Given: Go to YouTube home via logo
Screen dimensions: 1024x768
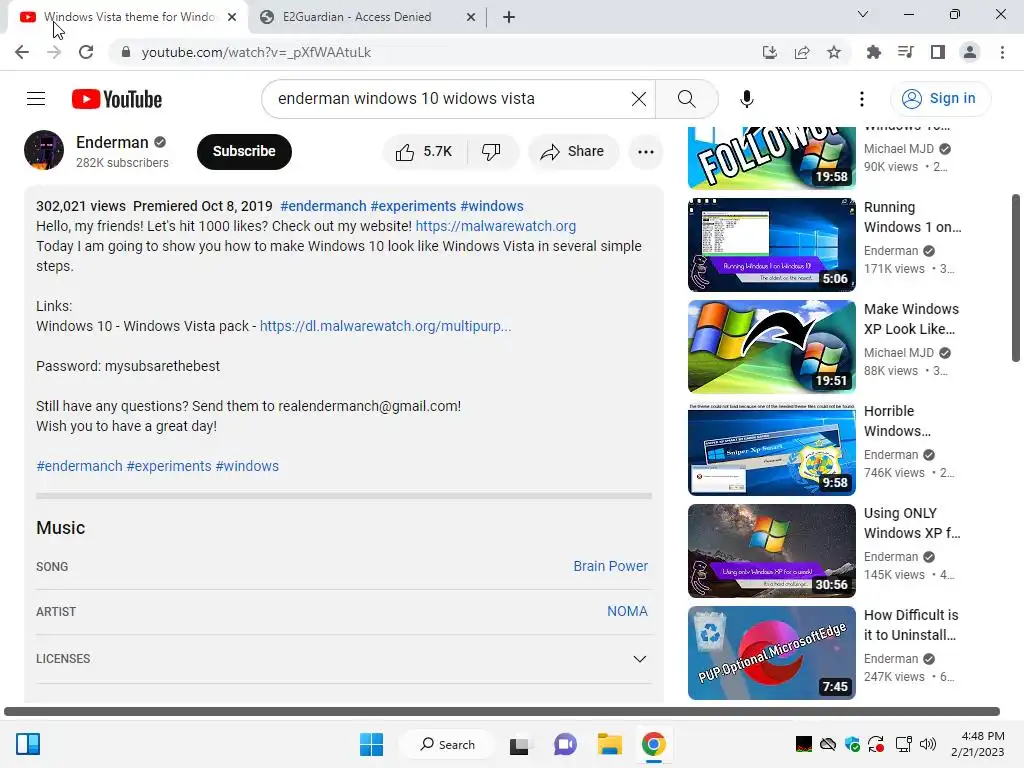Looking at the screenshot, I should [x=117, y=99].
